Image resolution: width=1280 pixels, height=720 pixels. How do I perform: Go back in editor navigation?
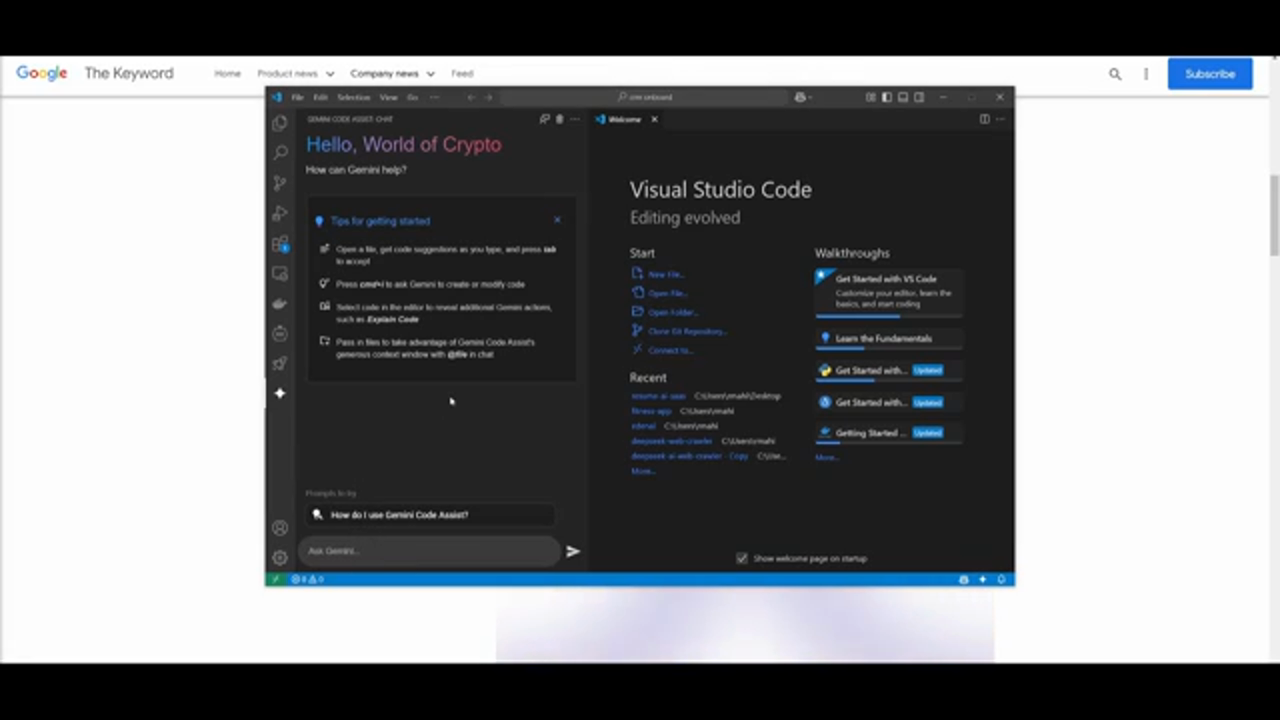point(471,97)
